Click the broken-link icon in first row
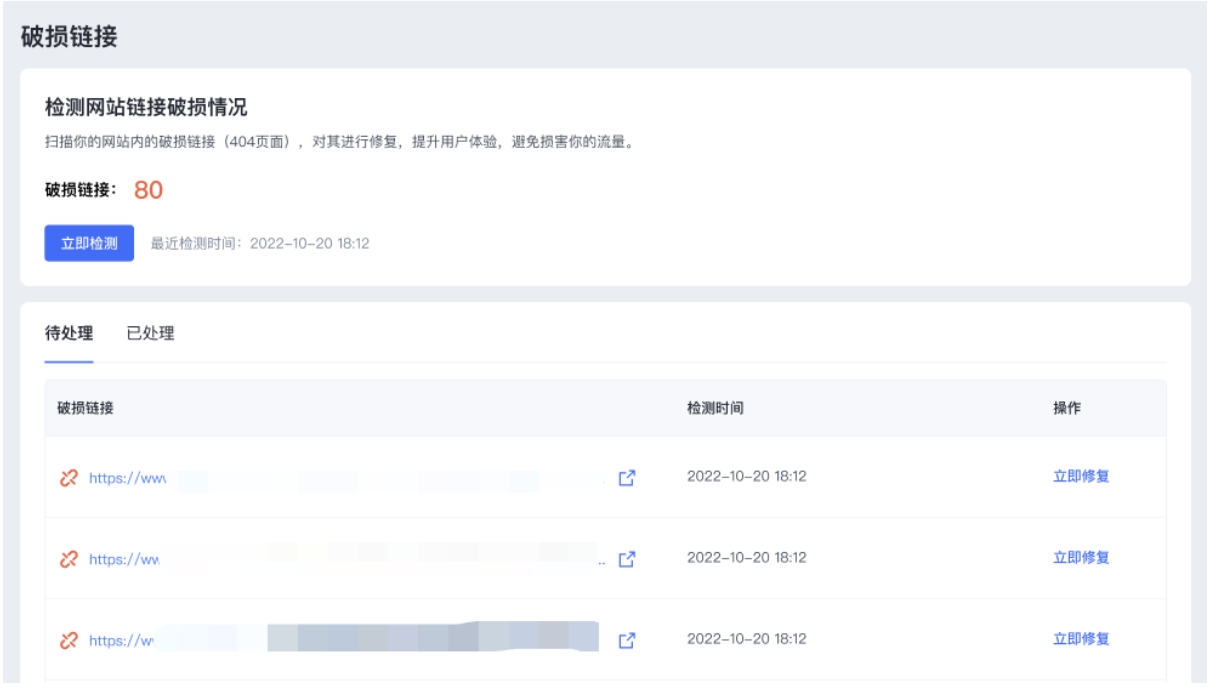Screen dimensions: 1210x692 tap(68, 478)
